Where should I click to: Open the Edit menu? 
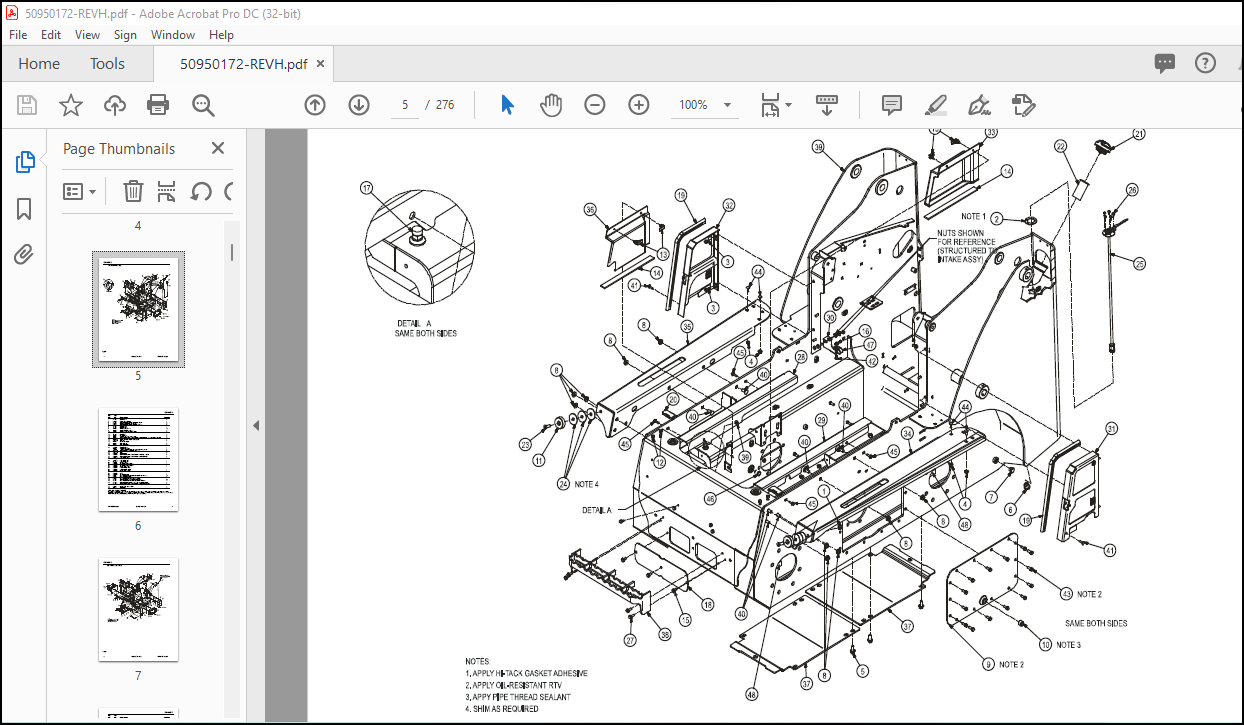click(51, 35)
